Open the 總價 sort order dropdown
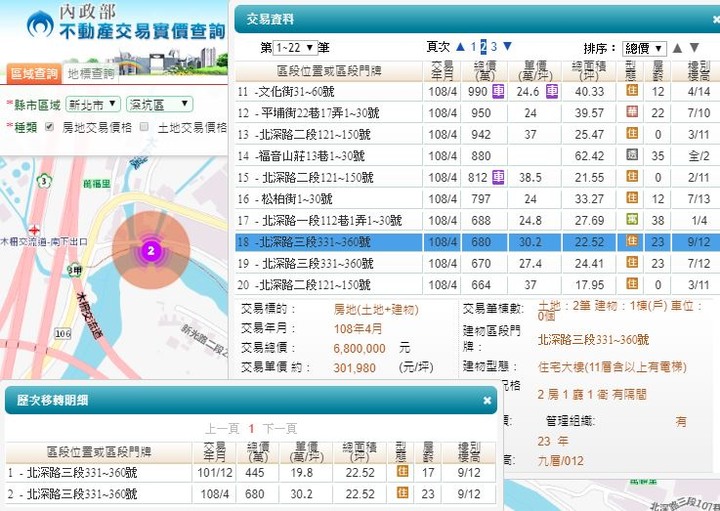 644,48
